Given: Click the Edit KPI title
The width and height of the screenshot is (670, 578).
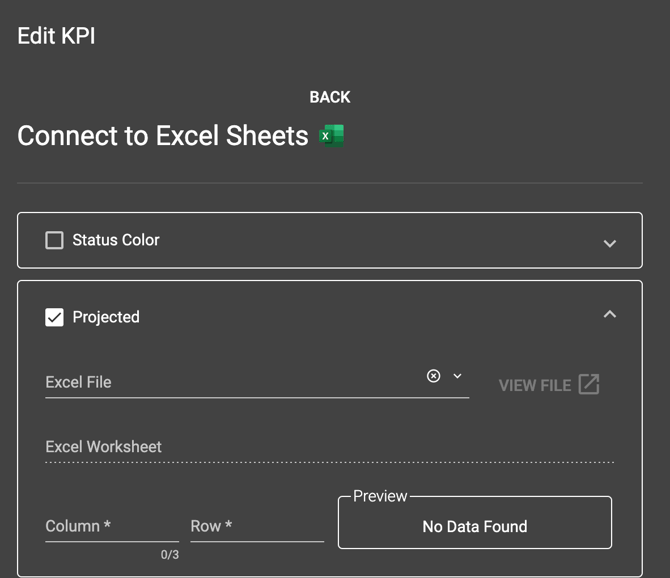Looking at the screenshot, I should 56,35.
